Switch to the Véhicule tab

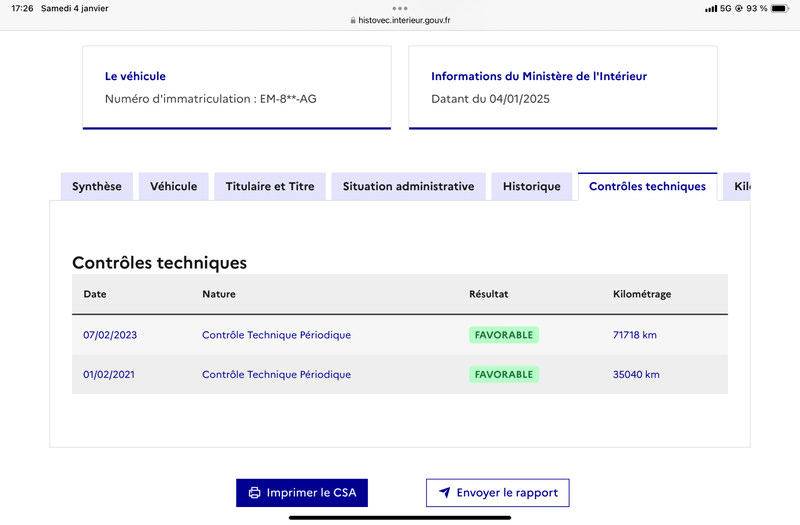click(x=173, y=187)
